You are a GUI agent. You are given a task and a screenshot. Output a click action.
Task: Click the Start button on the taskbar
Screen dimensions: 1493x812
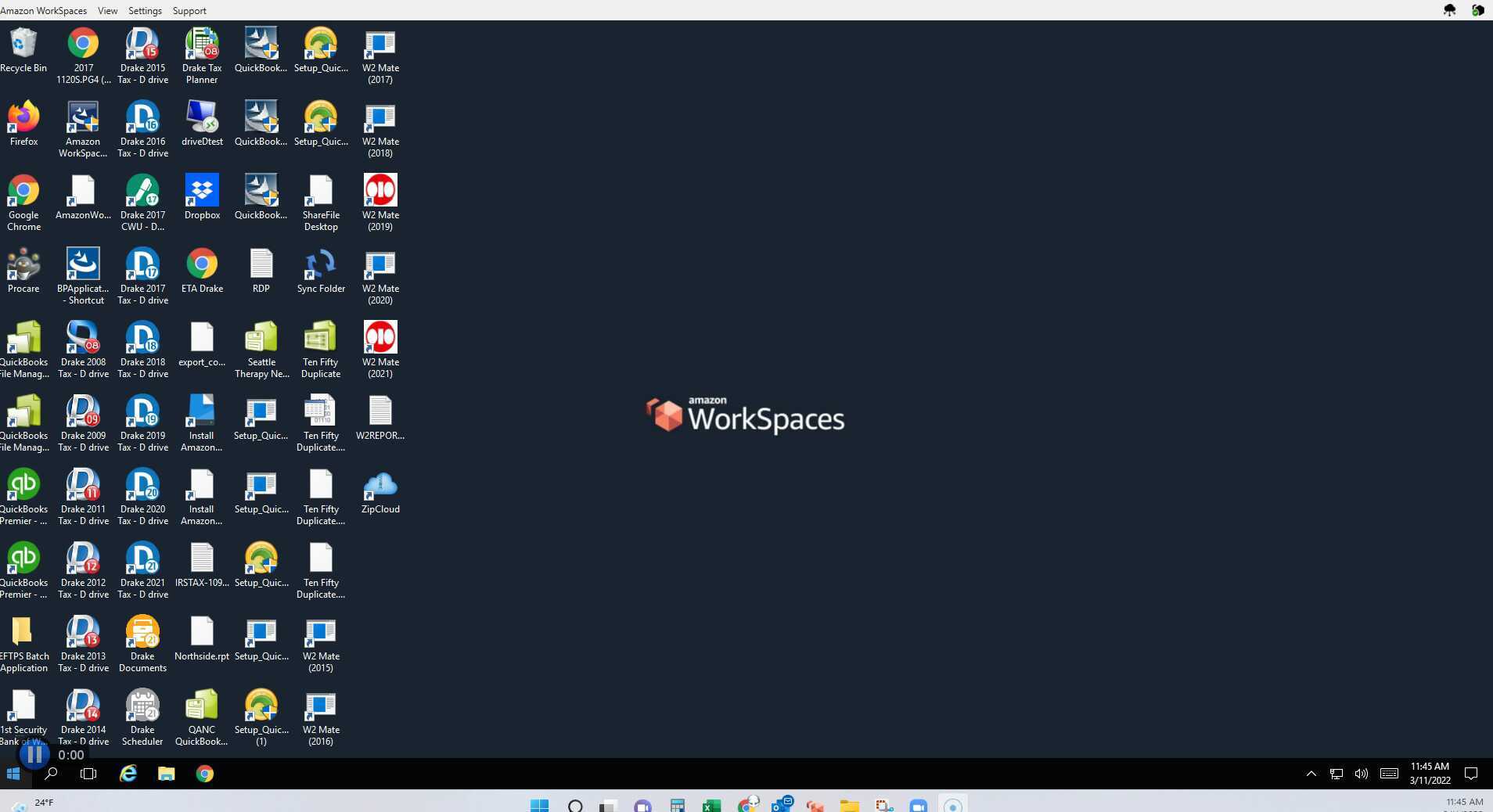tap(13, 774)
